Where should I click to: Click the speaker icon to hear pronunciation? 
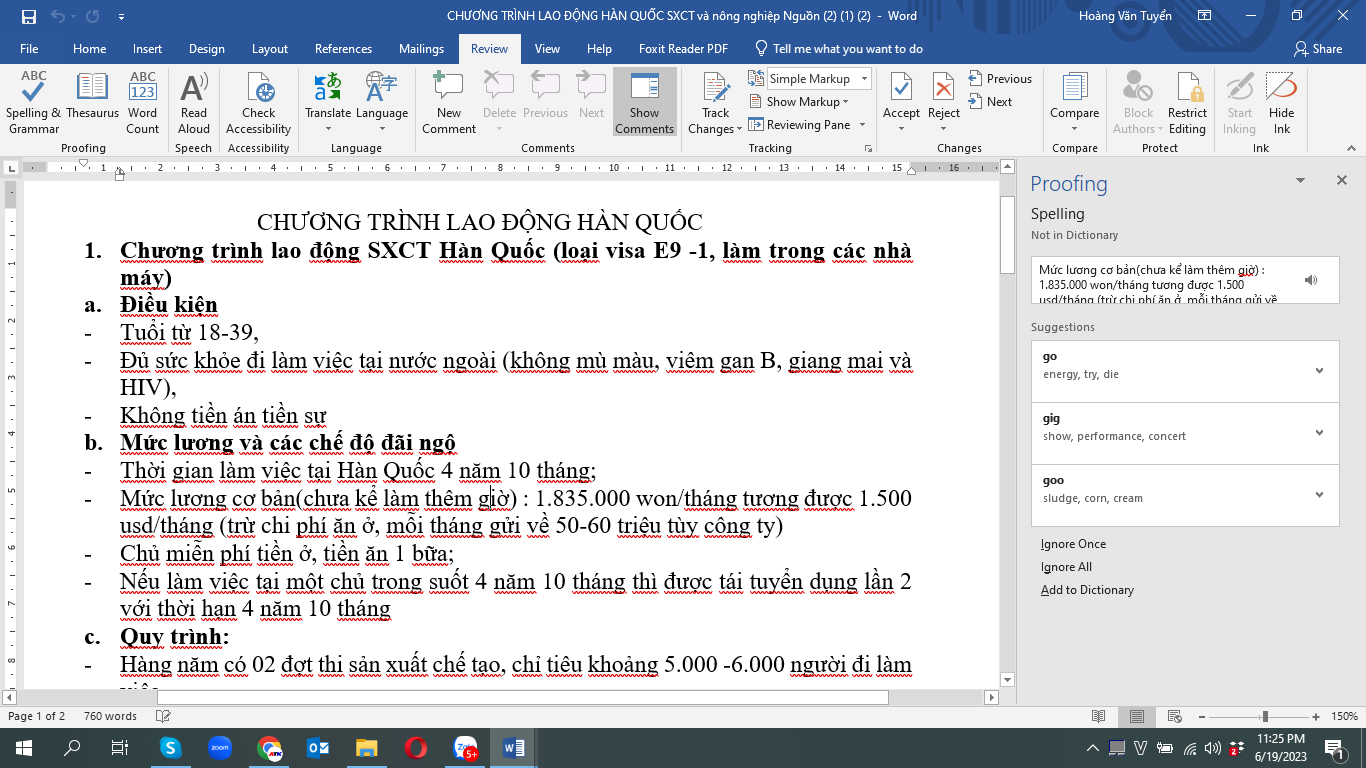[x=1310, y=279]
